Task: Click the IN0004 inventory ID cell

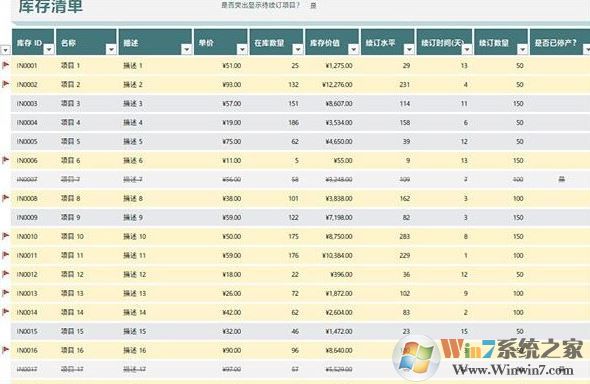Action: coord(27,123)
